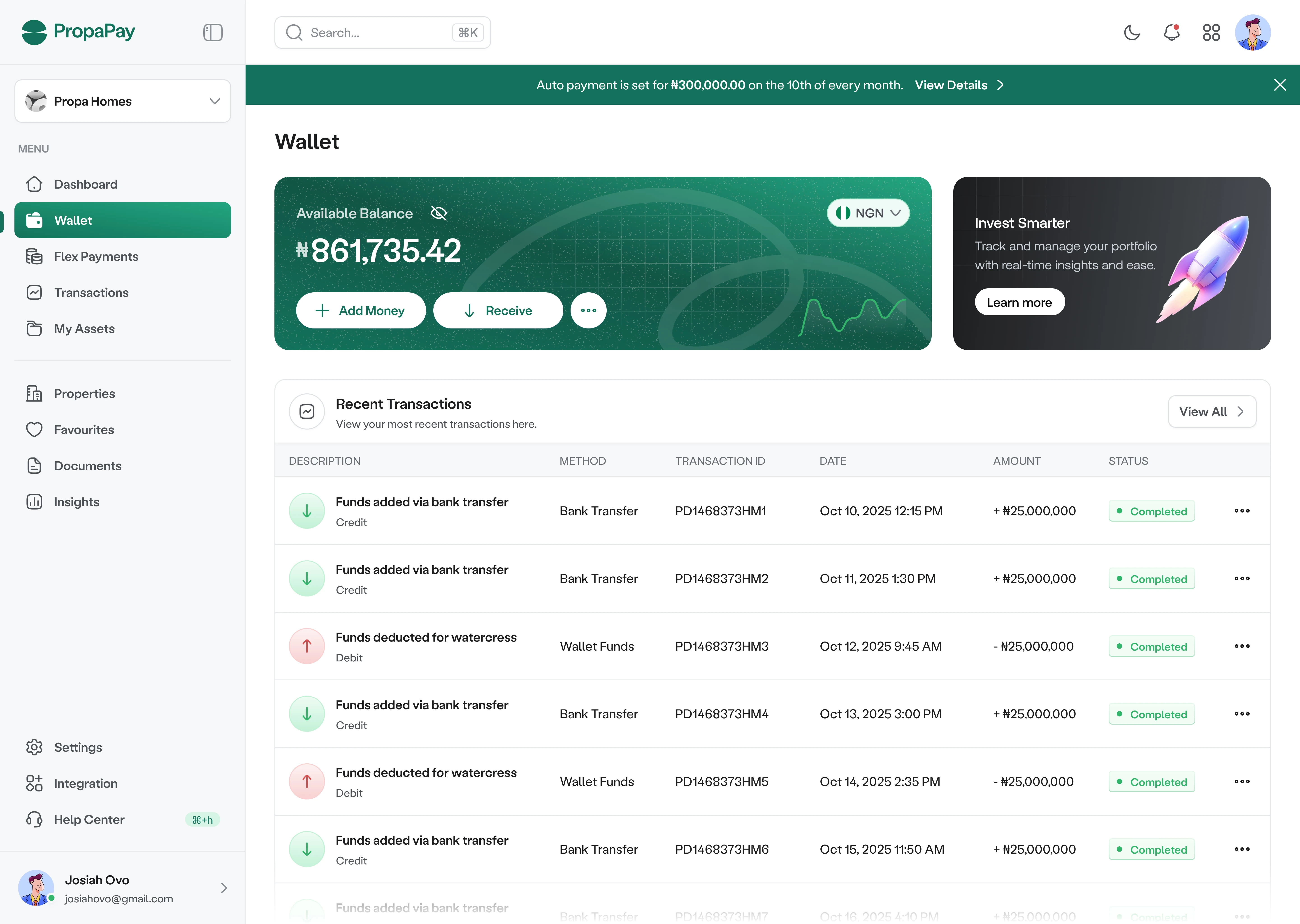Click the red debit arrow for PD1468373HM5
The height and width of the screenshot is (924, 1300).
point(307,782)
